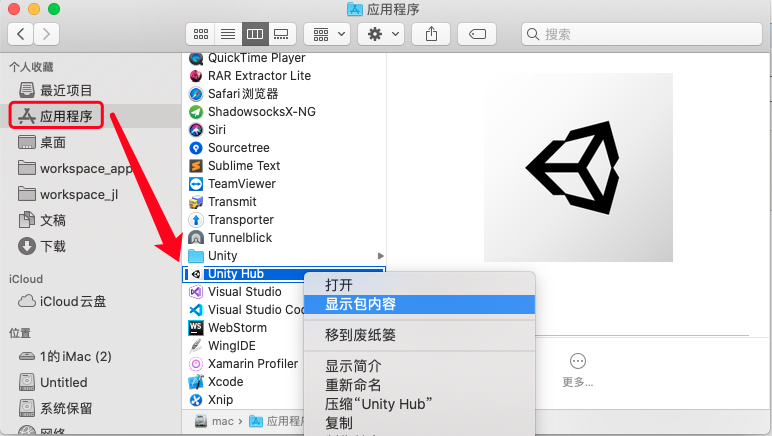
Task: Switch to list view
Action: pos(227,34)
